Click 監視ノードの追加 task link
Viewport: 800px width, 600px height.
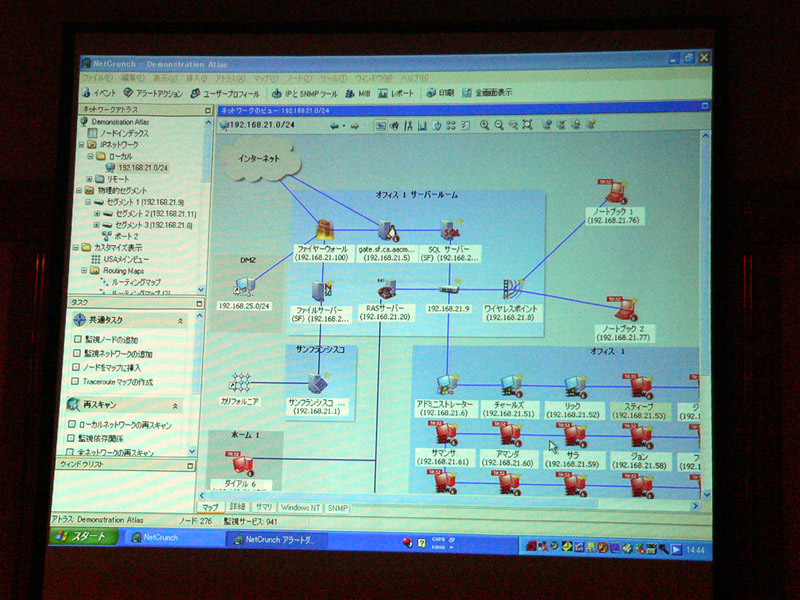coord(111,340)
